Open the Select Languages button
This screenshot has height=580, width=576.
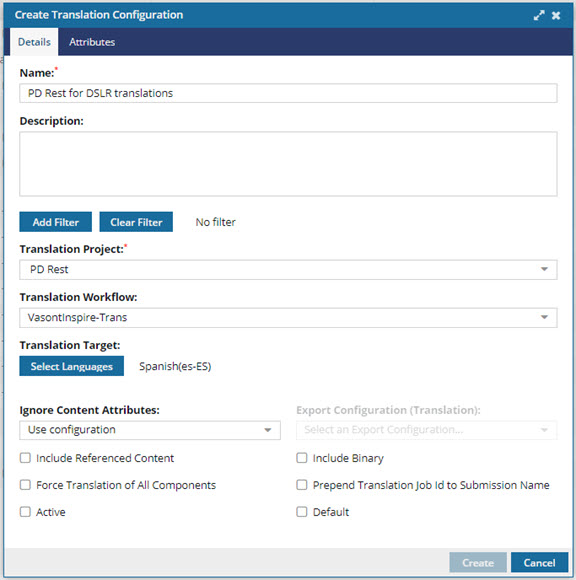click(72, 366)
